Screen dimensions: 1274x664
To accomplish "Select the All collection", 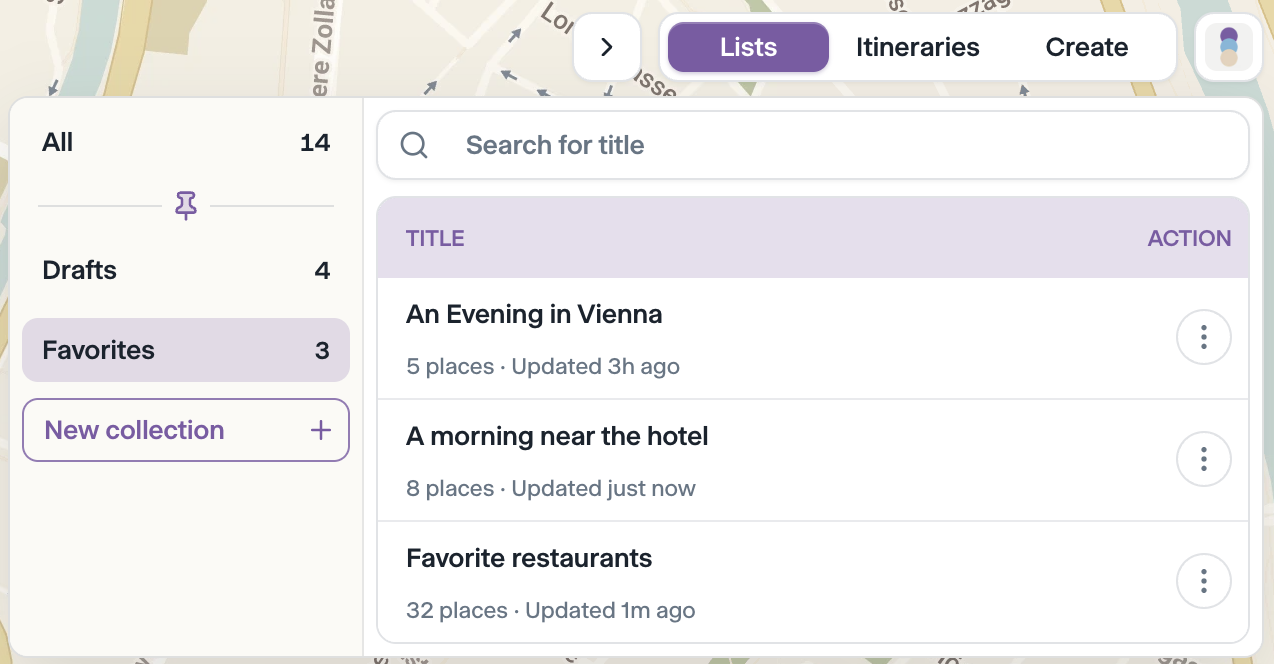I will click(186, 143).
